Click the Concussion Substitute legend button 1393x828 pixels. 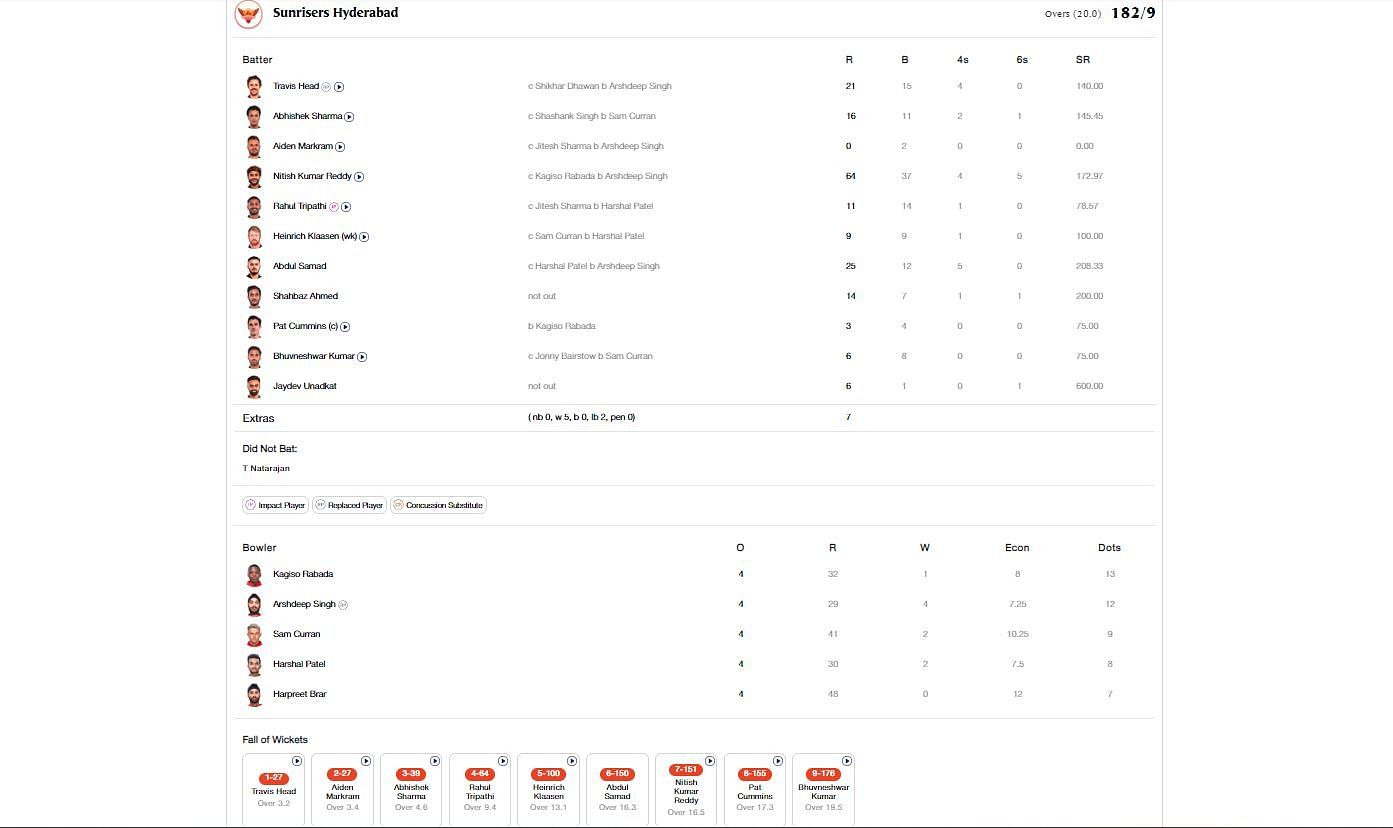pyautogui.click(x=438, y=505)
